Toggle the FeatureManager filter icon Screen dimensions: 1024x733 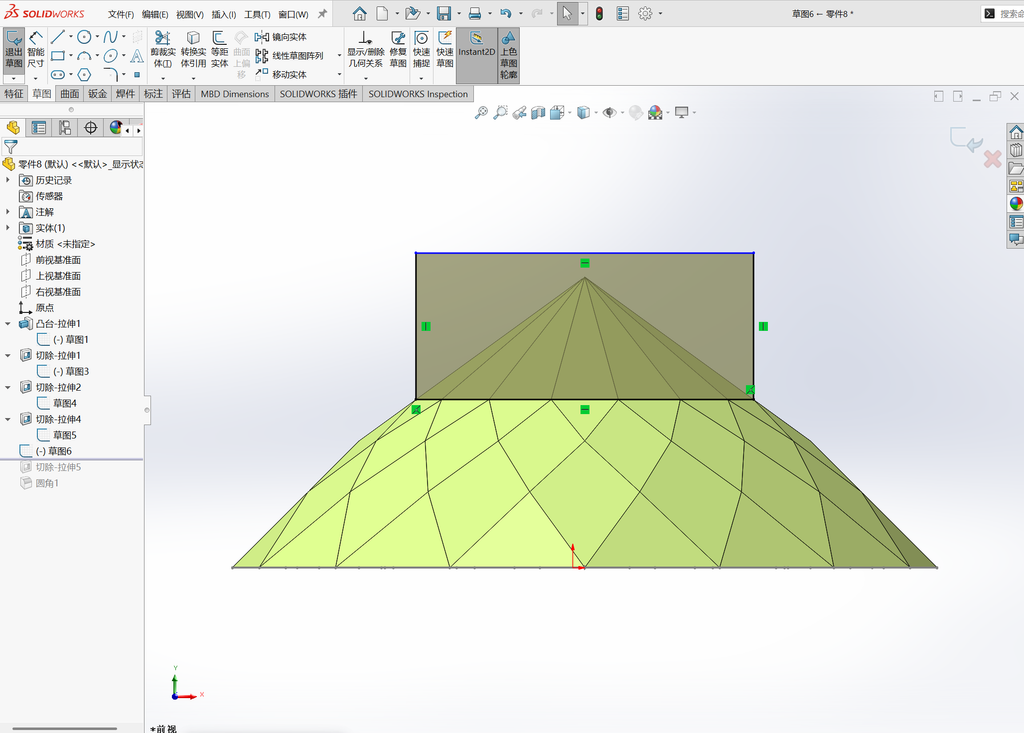(11, 147)
